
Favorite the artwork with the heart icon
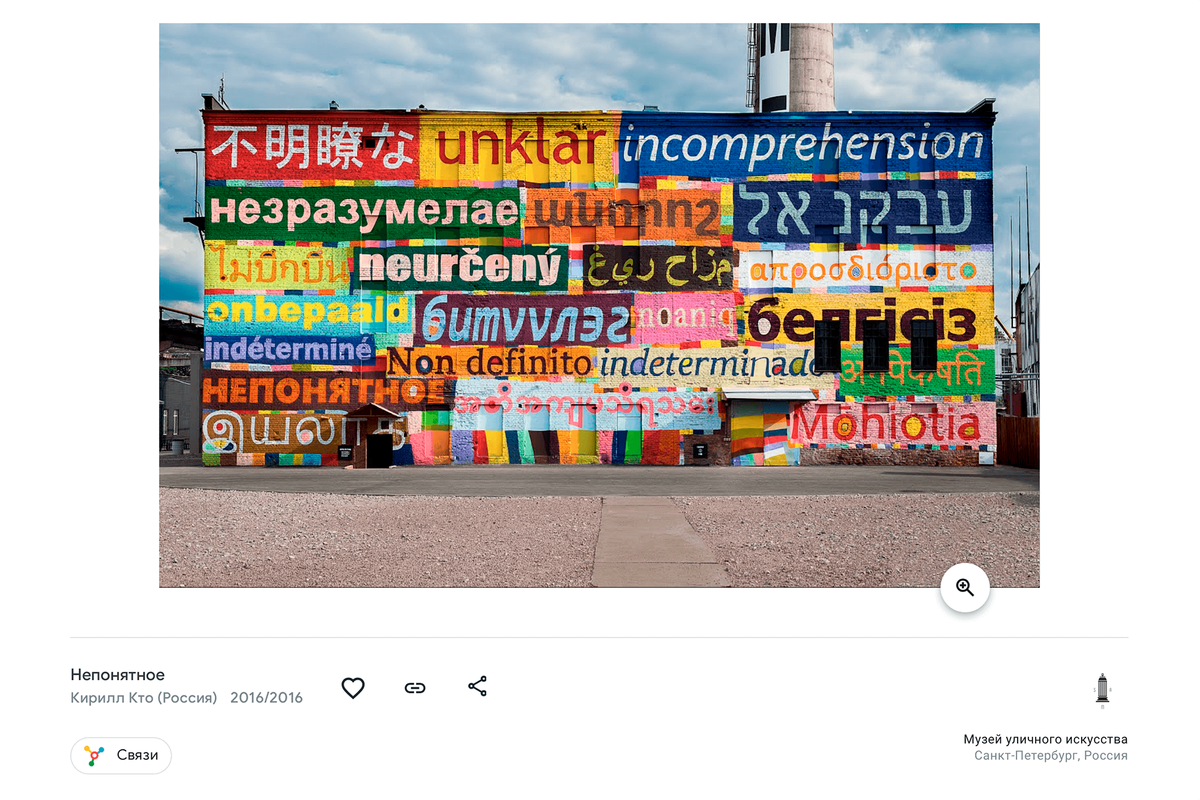pyautogui.click(x=353, y=687)
